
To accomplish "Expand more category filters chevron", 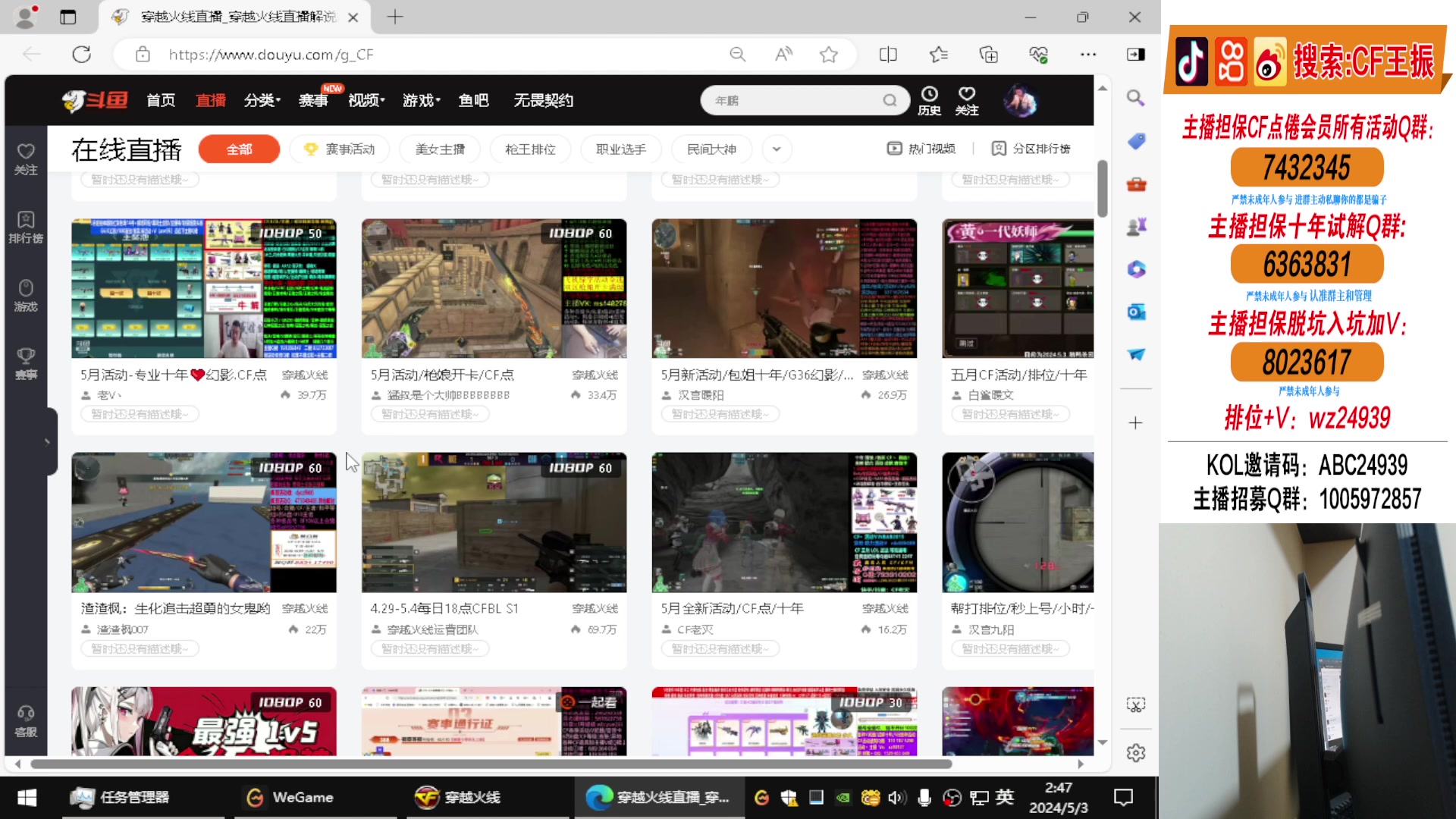I will tap(777, 149).
